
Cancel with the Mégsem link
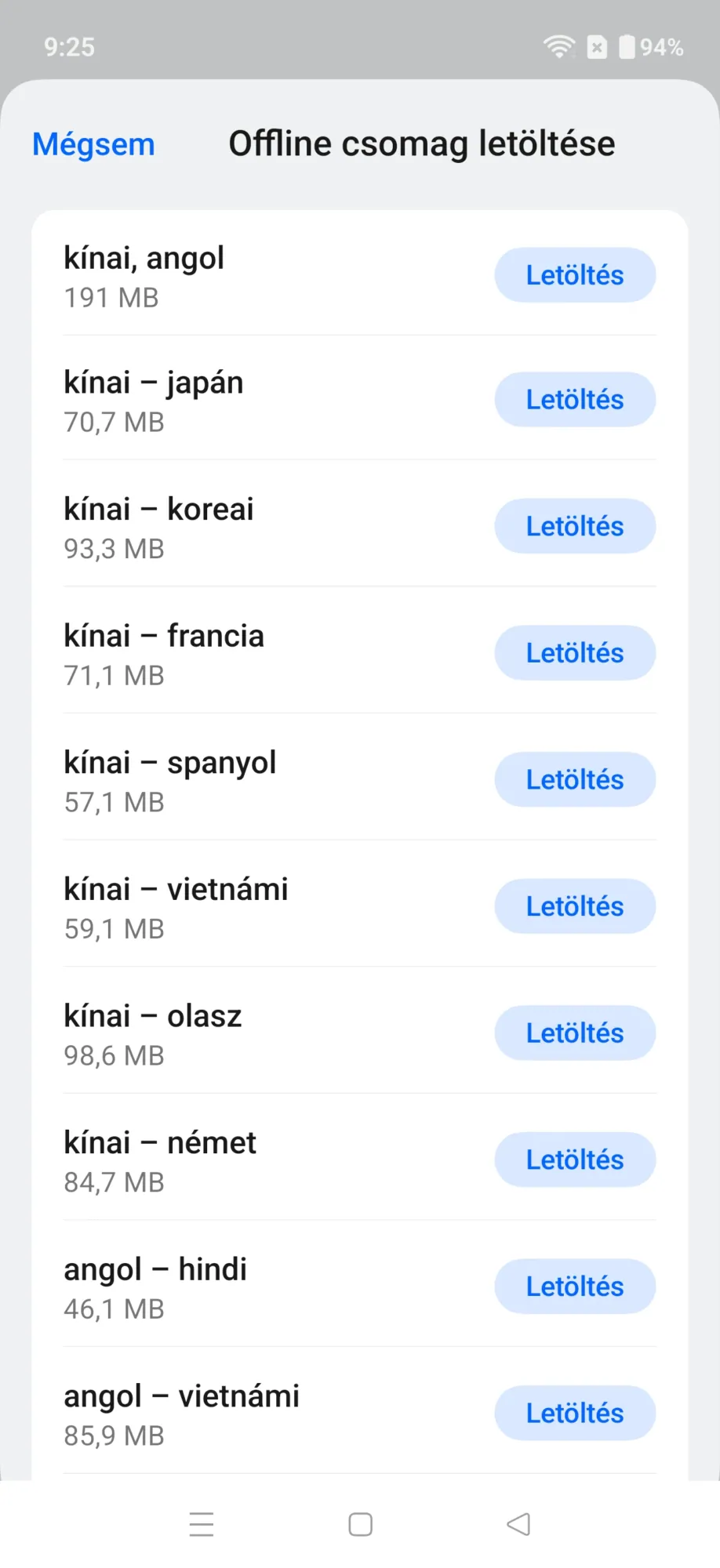click(x=93, y=144)
